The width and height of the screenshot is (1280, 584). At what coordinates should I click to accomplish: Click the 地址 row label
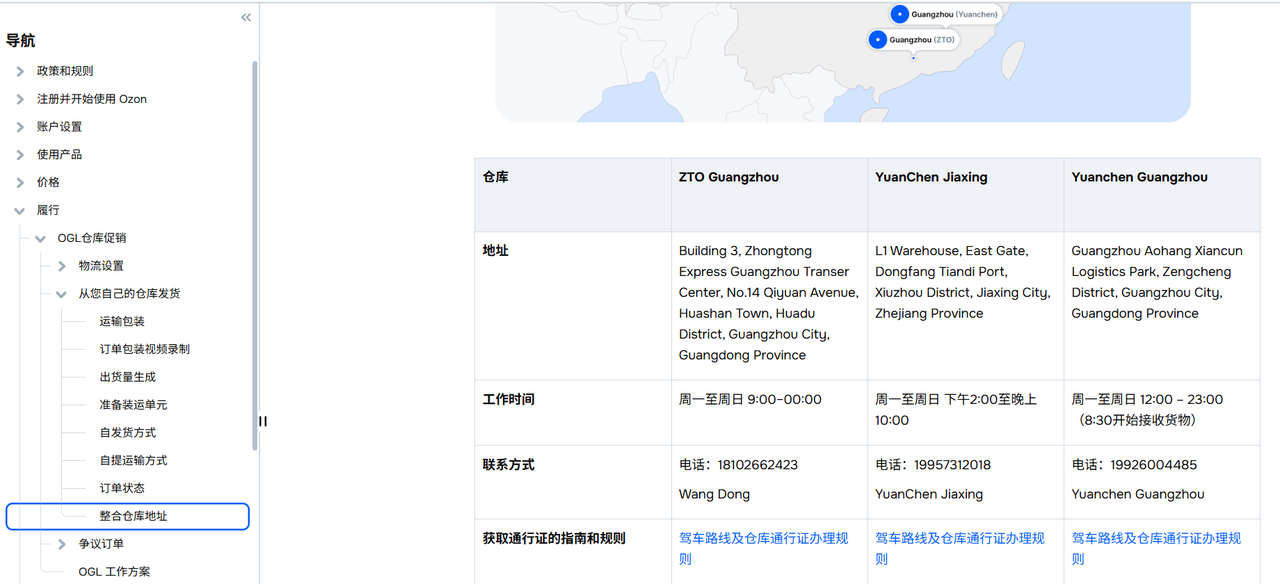coord(496,251)
